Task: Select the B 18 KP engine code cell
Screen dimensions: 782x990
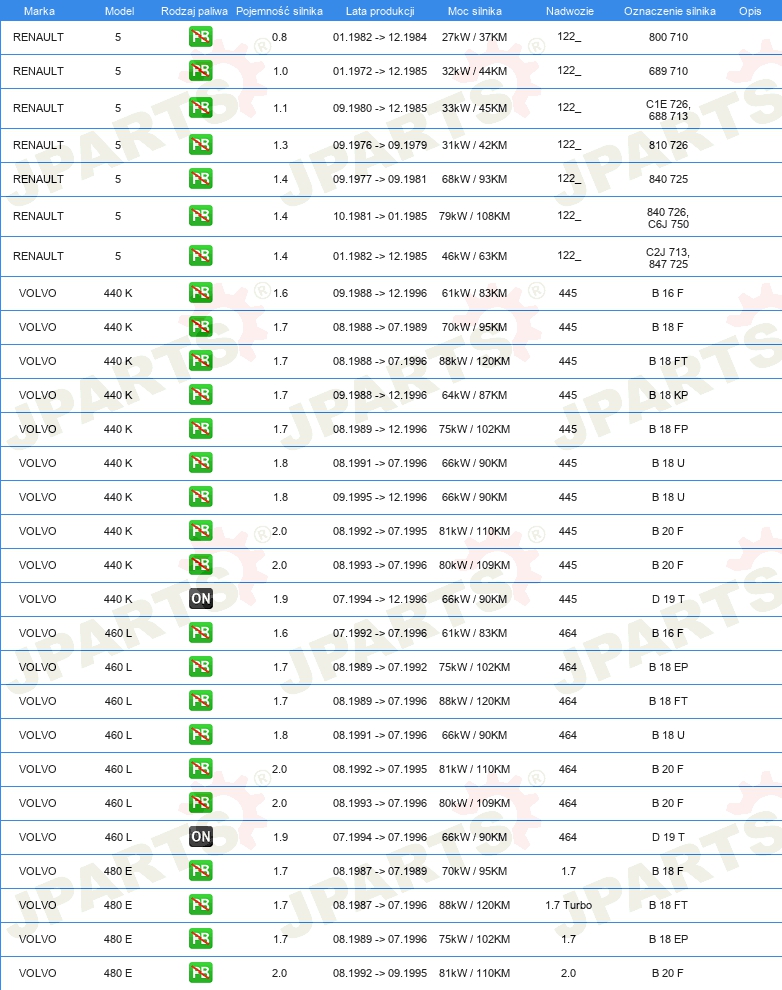Action: coord(668,395)
